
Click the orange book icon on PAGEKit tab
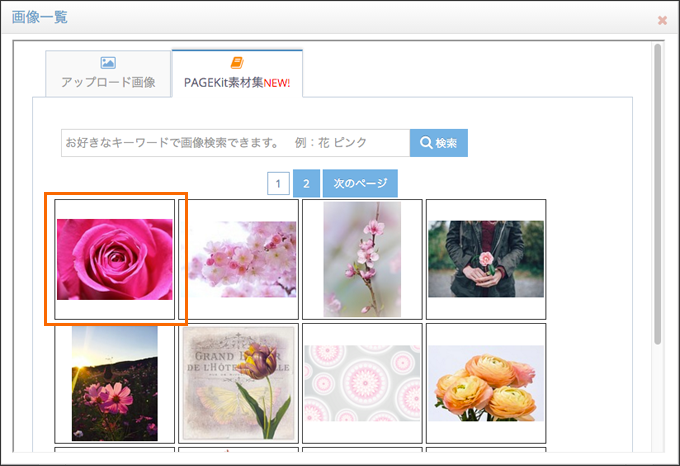[237, 63]
